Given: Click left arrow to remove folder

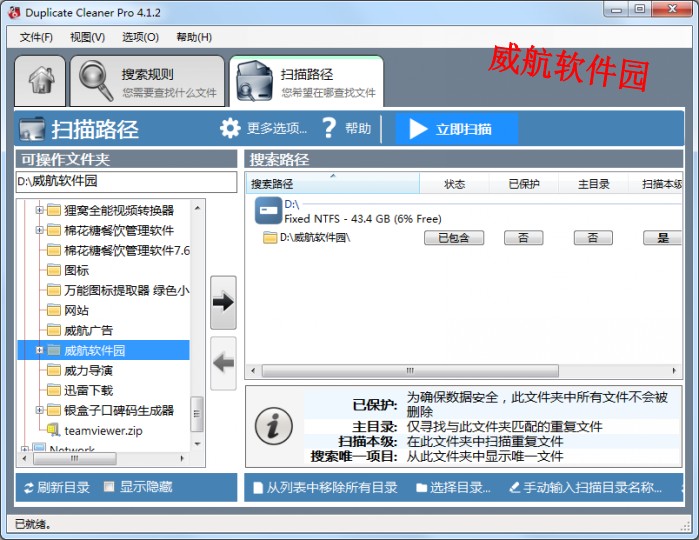Looking at the screenshot, I should point(223,363).
